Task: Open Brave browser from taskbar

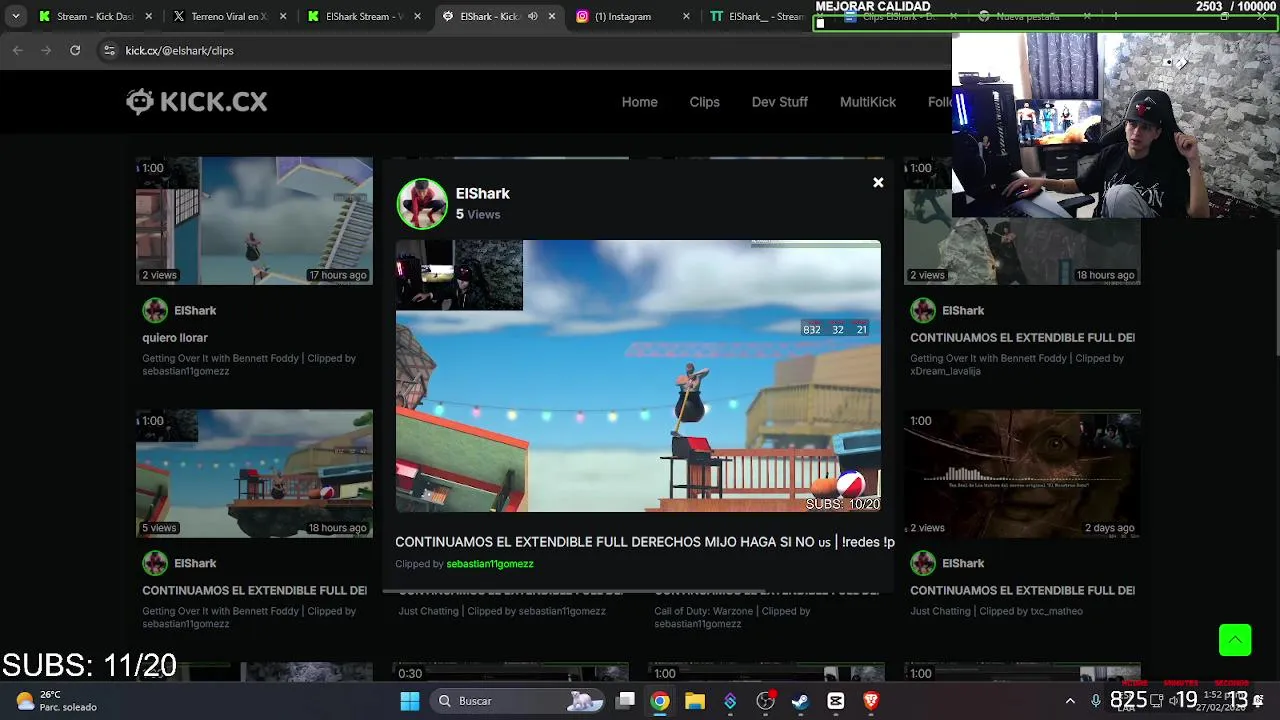Action: point(871,701)
